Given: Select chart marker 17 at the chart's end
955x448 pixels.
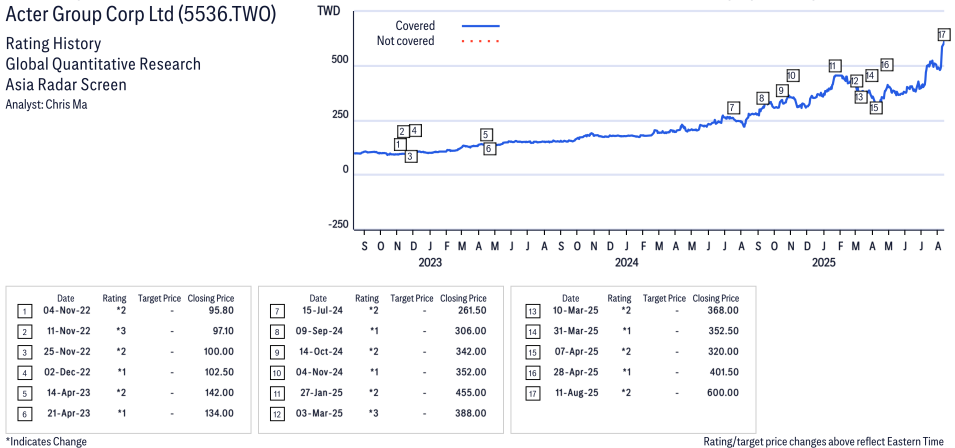Looking at the screenshot, I should point(942,35).
